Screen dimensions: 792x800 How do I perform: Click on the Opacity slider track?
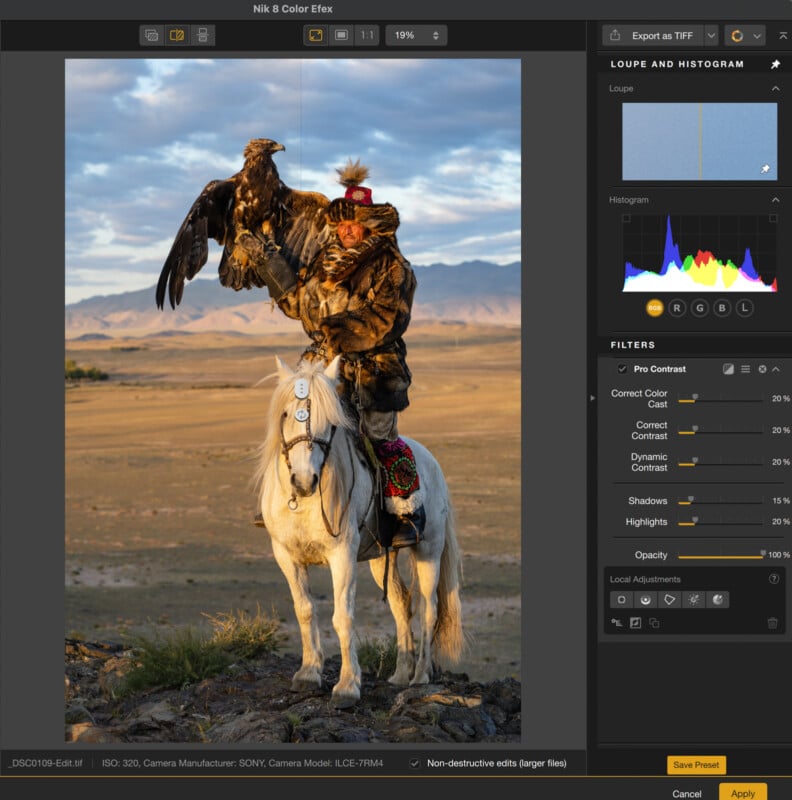[x=720, y=556]
